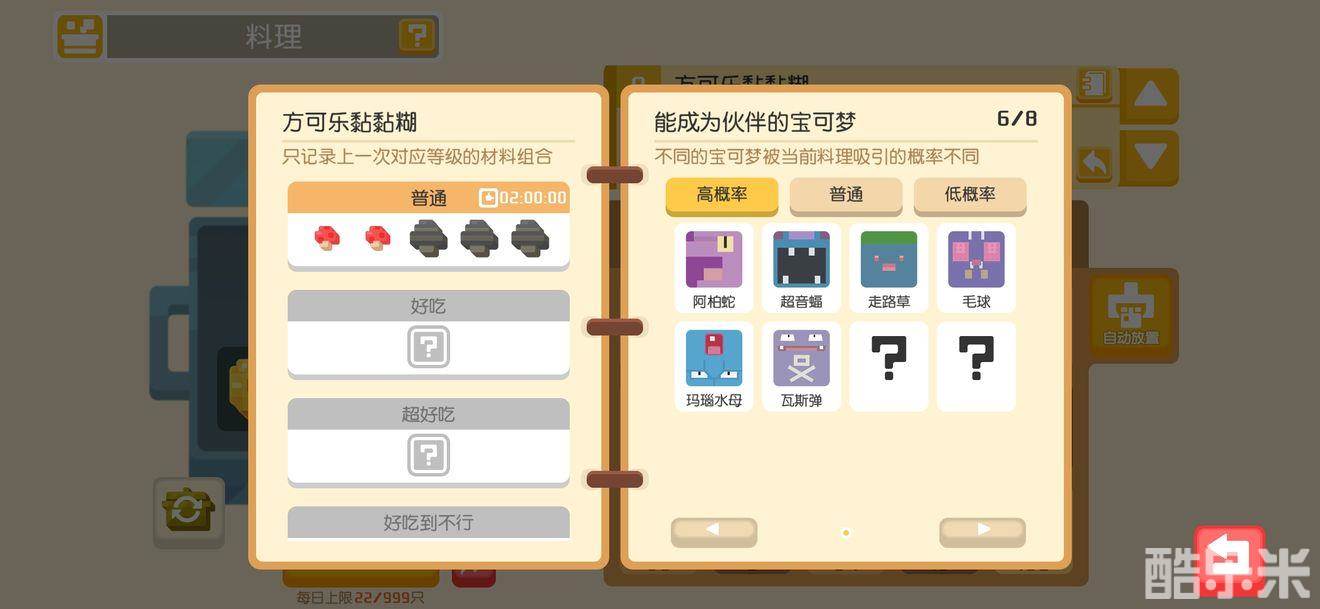Select the 走路草 Pokémon tile
1320x609 pixels.
pyautogui.click(x=889, y=268)
